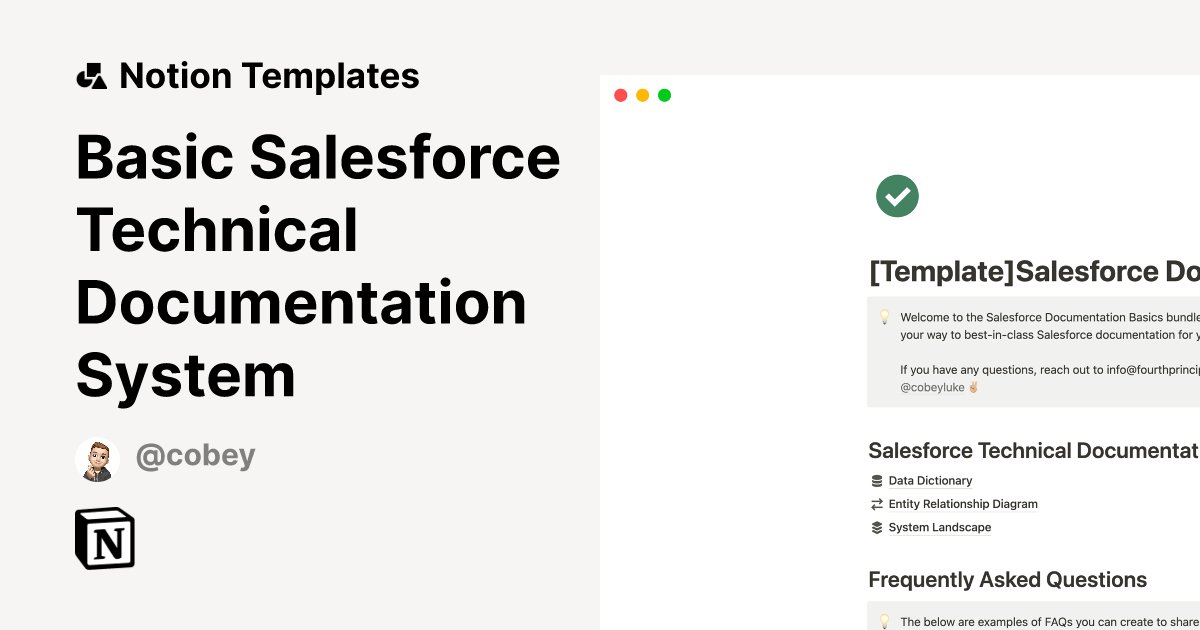Open the System Landscape page

tap(939, 527)
